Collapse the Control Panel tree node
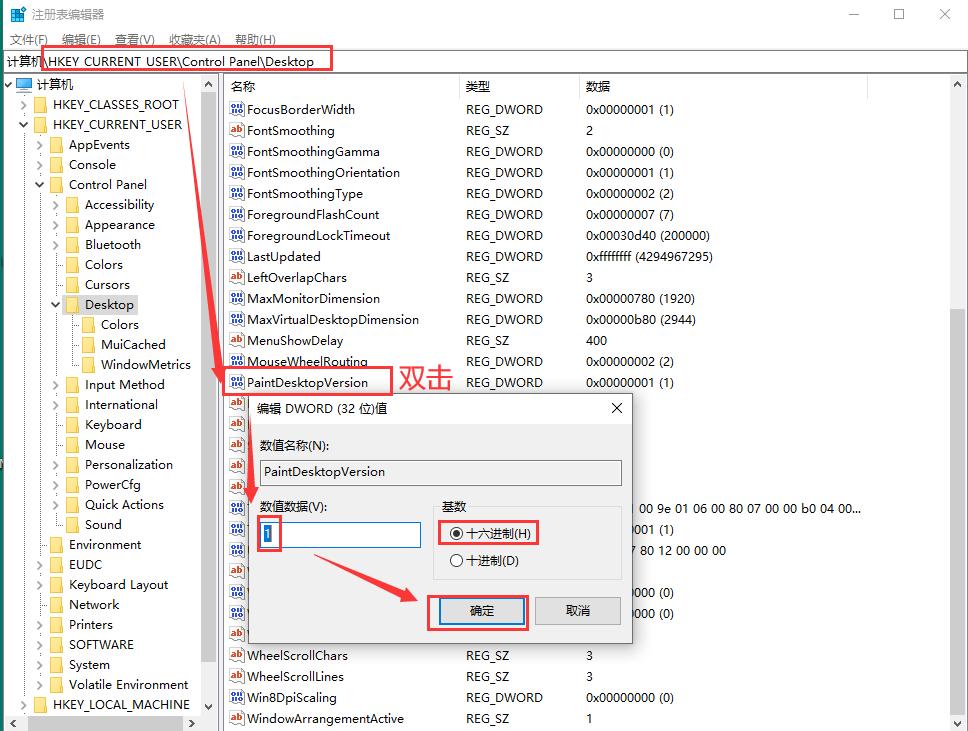The width and height of the screenshot is (968, 731). [40, 185]
